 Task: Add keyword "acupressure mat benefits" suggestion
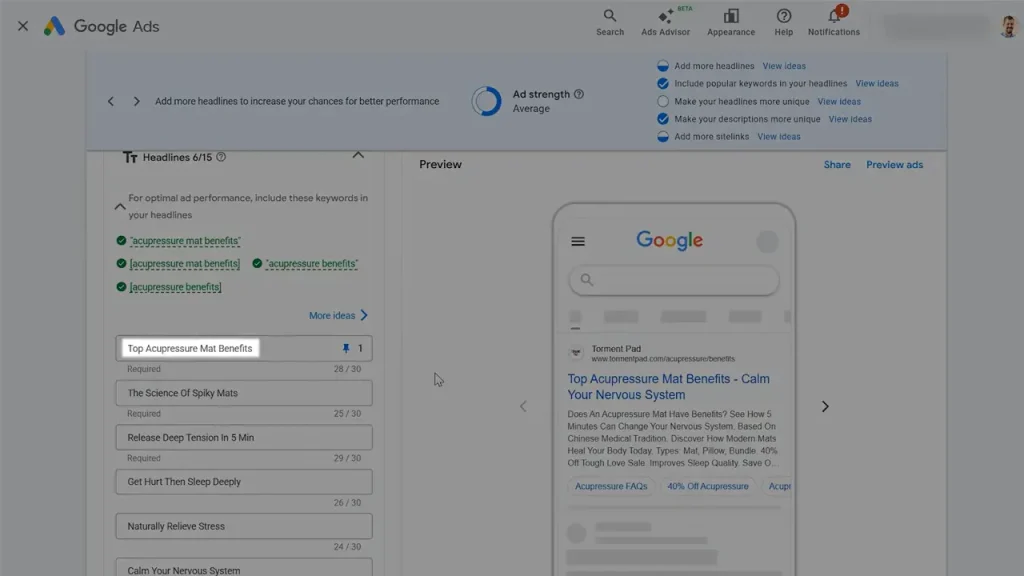coord(185,241)
